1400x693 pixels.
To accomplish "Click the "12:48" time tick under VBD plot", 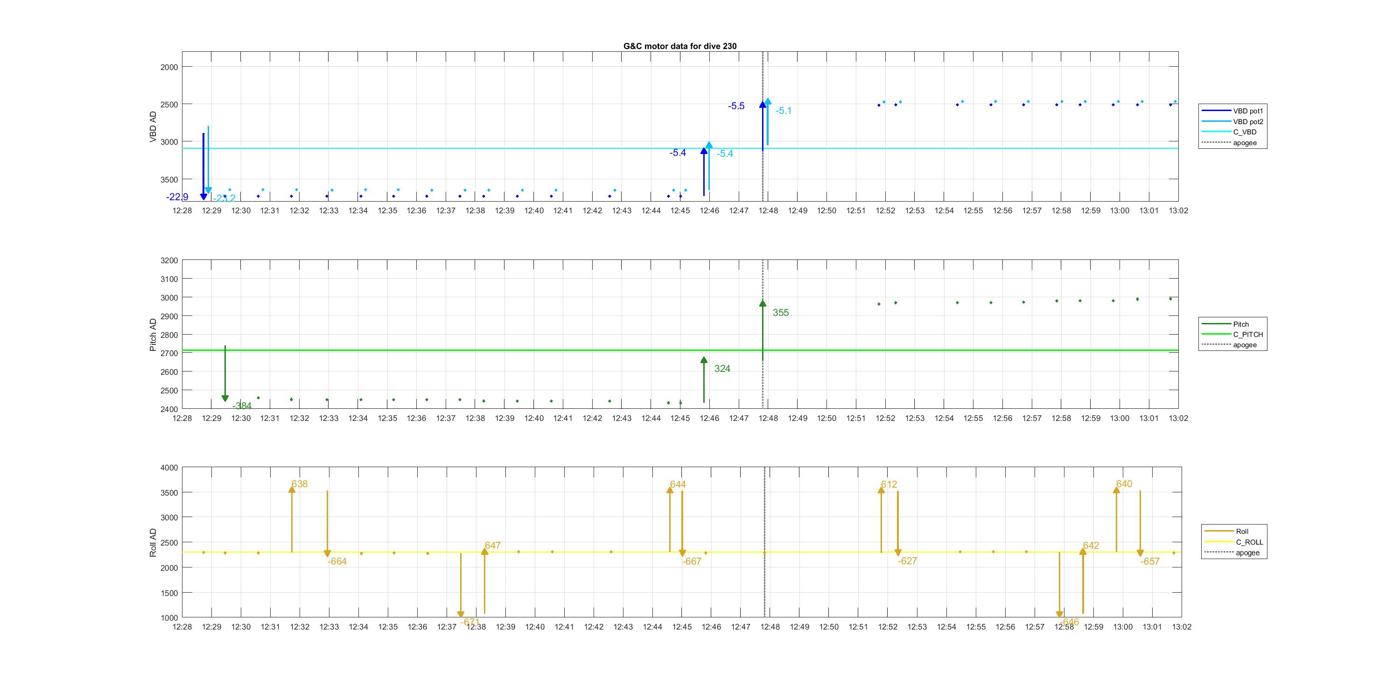I will point(768,211).
